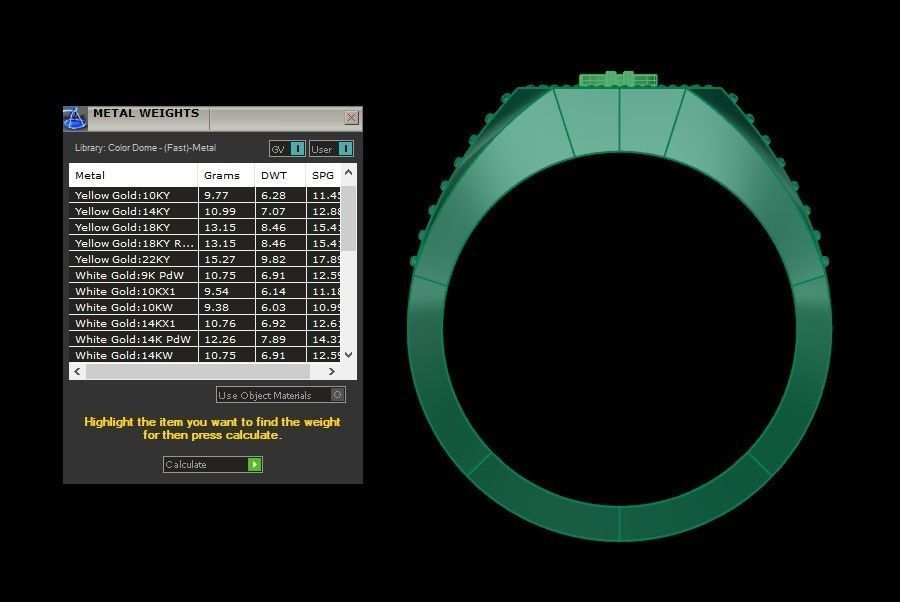Viewport: 900px width, 602px height.
Task: Select the White Gold:10KW row
Action: coord(204,308)
